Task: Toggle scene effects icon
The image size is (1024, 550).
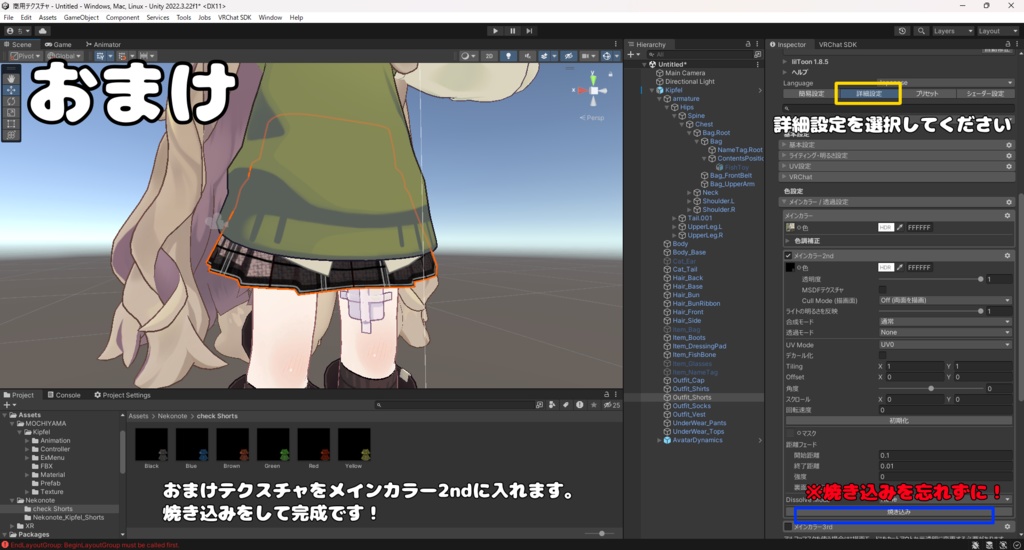Action: [546, 56]
